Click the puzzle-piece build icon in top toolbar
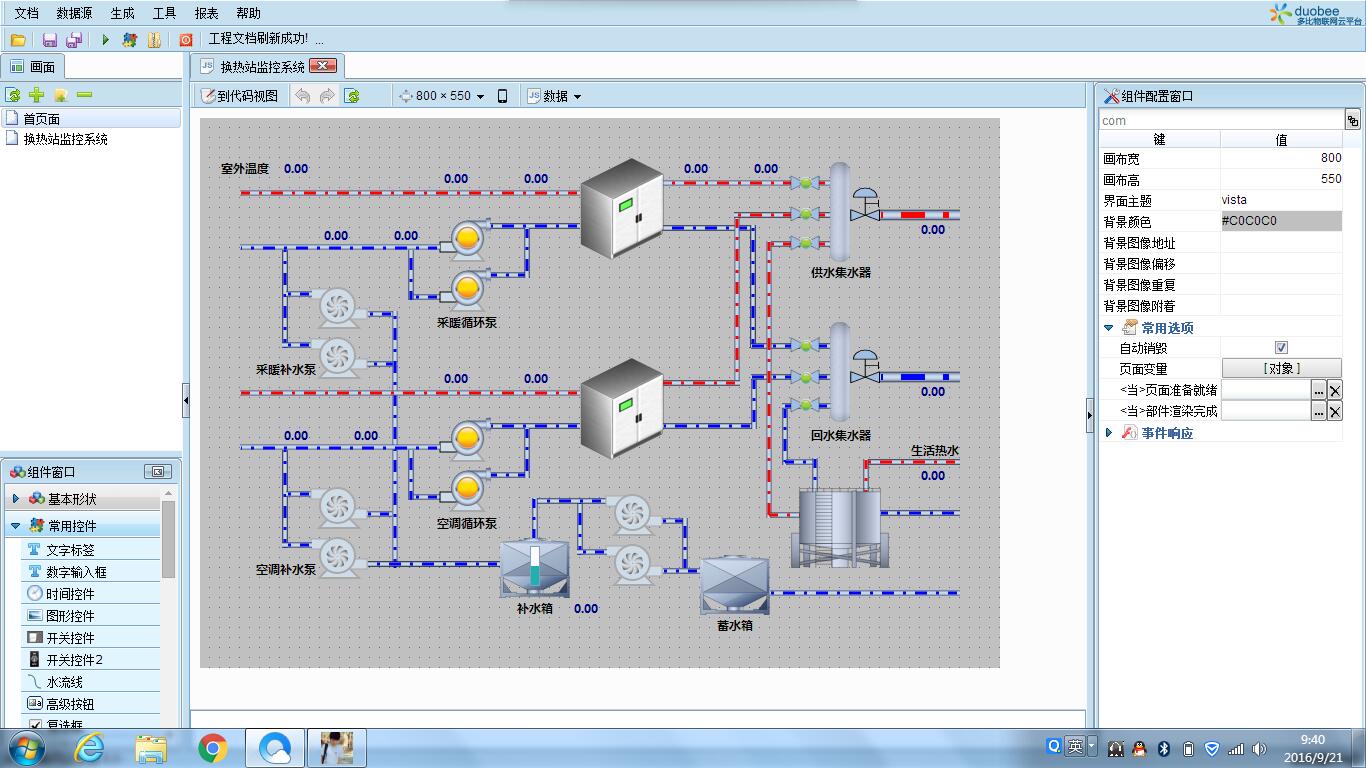 click(130, 40)
